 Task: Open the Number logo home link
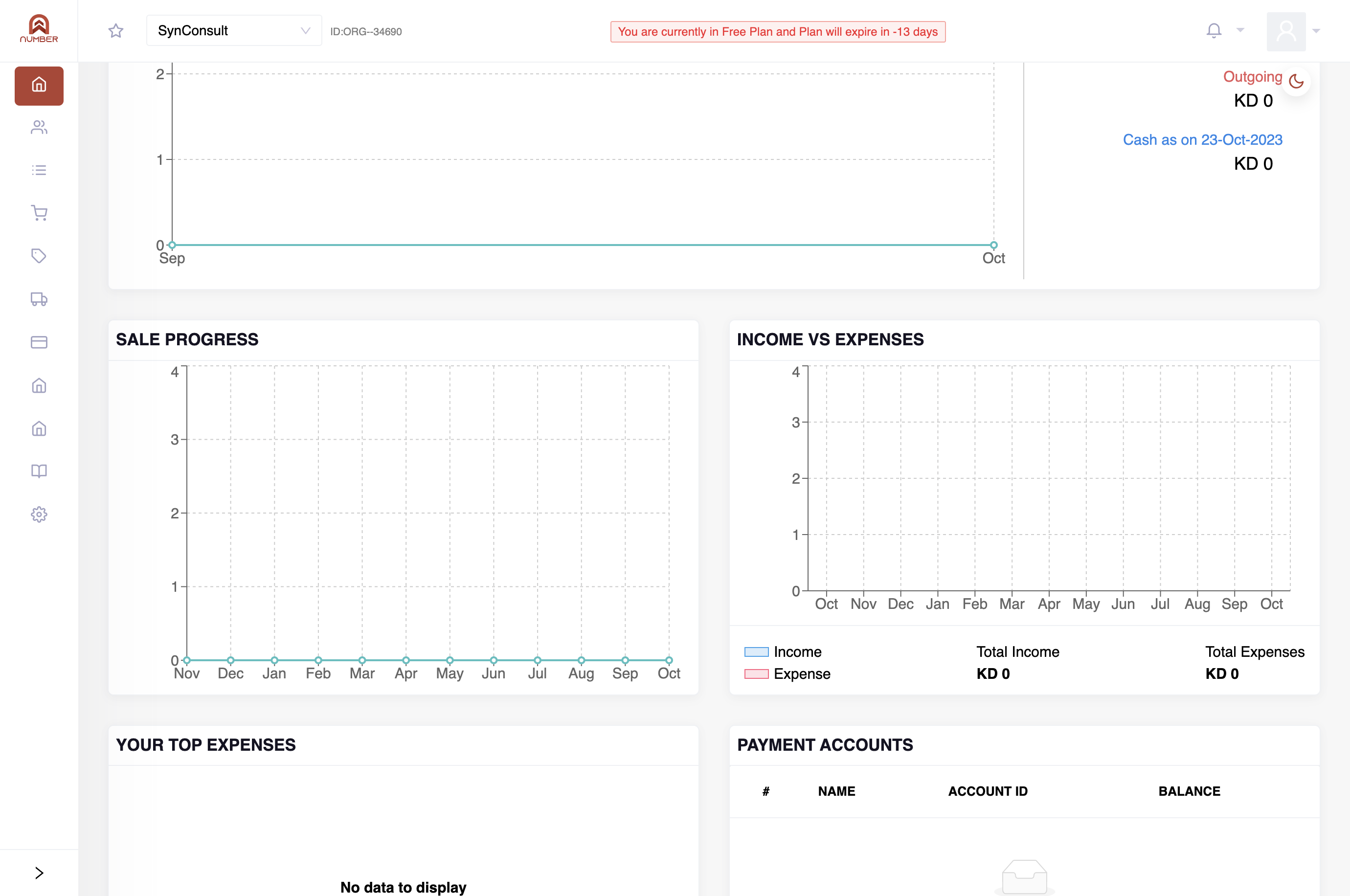tap(39, 28)
